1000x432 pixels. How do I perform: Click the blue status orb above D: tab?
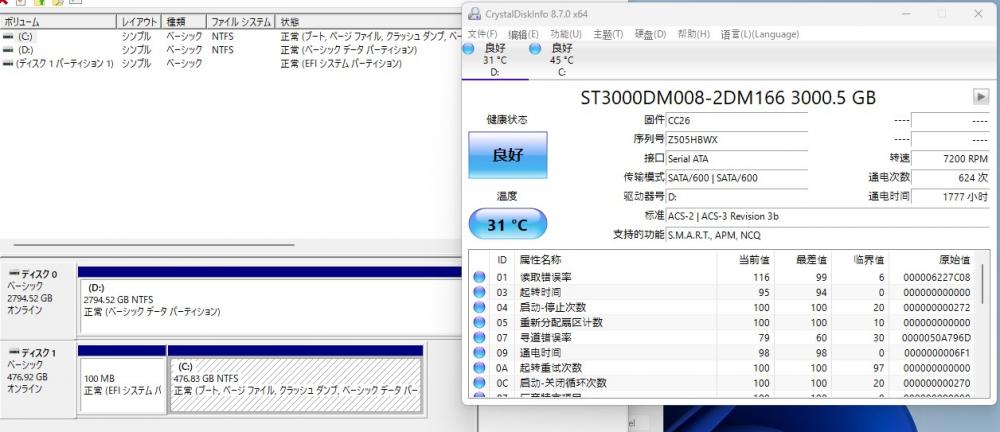[x=468, y=49]
